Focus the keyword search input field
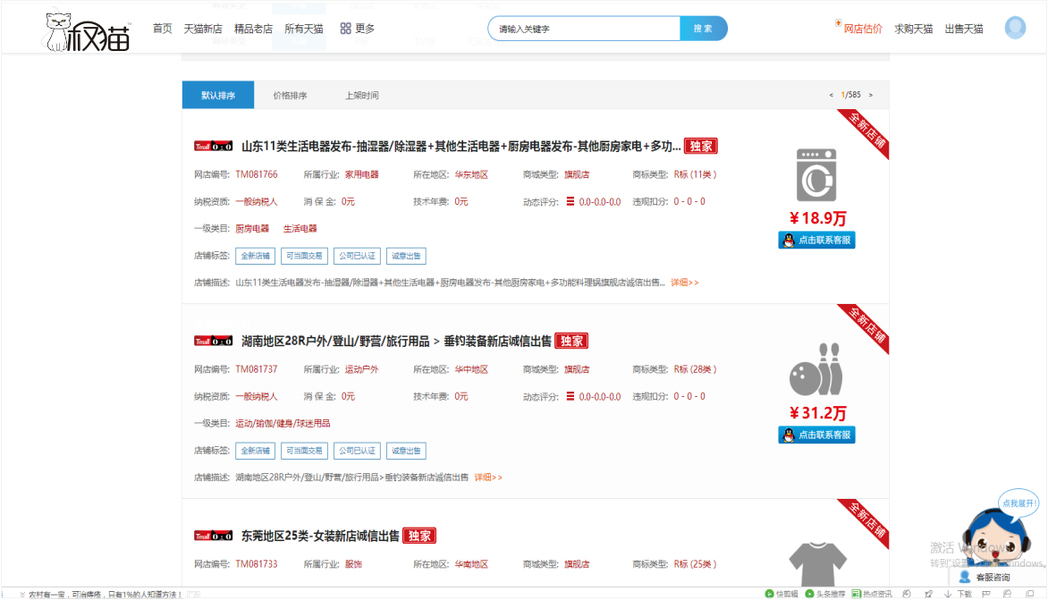1048x600 pixels. (584, 29)
